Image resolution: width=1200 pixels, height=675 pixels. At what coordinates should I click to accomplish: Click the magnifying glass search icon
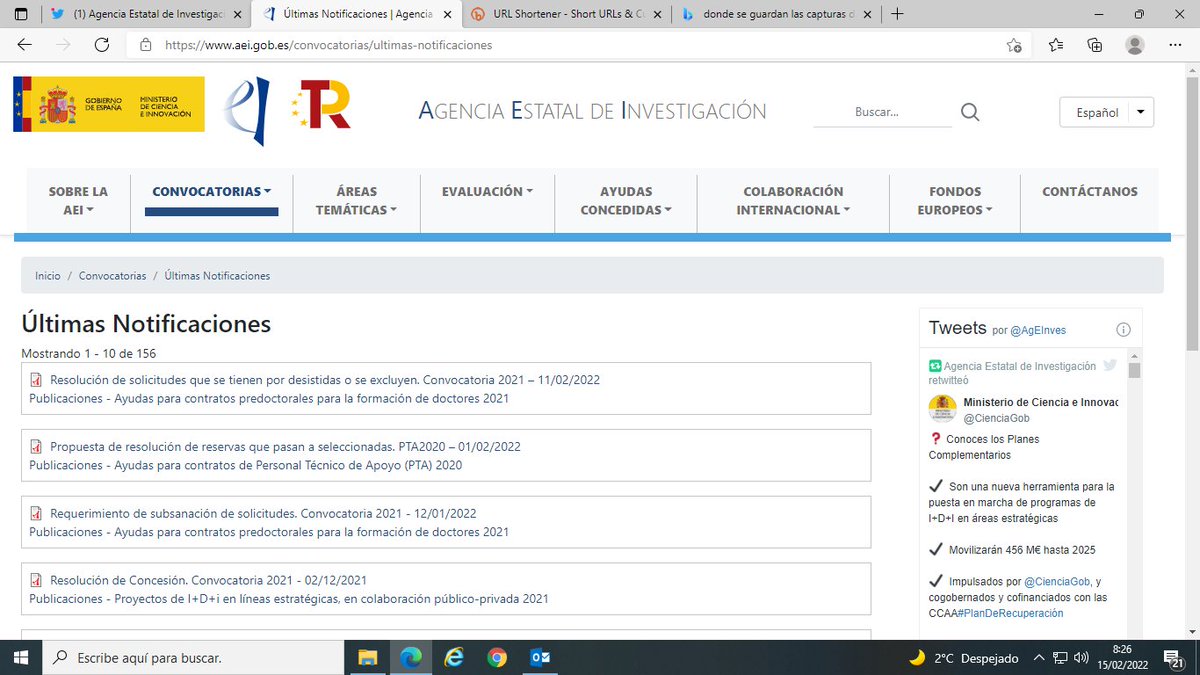click(970, 113)
